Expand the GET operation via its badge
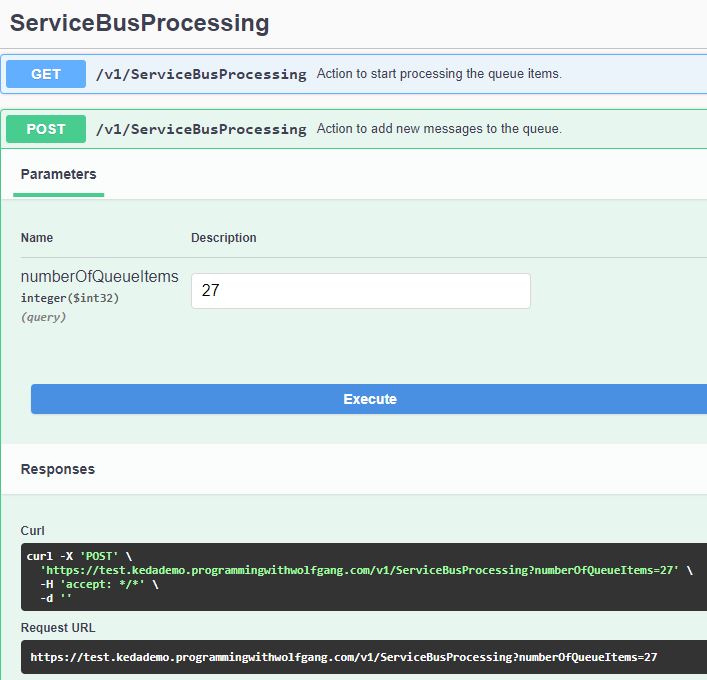Image resolution: width=707 pixels, height=680 pixels. pos(46,74)
